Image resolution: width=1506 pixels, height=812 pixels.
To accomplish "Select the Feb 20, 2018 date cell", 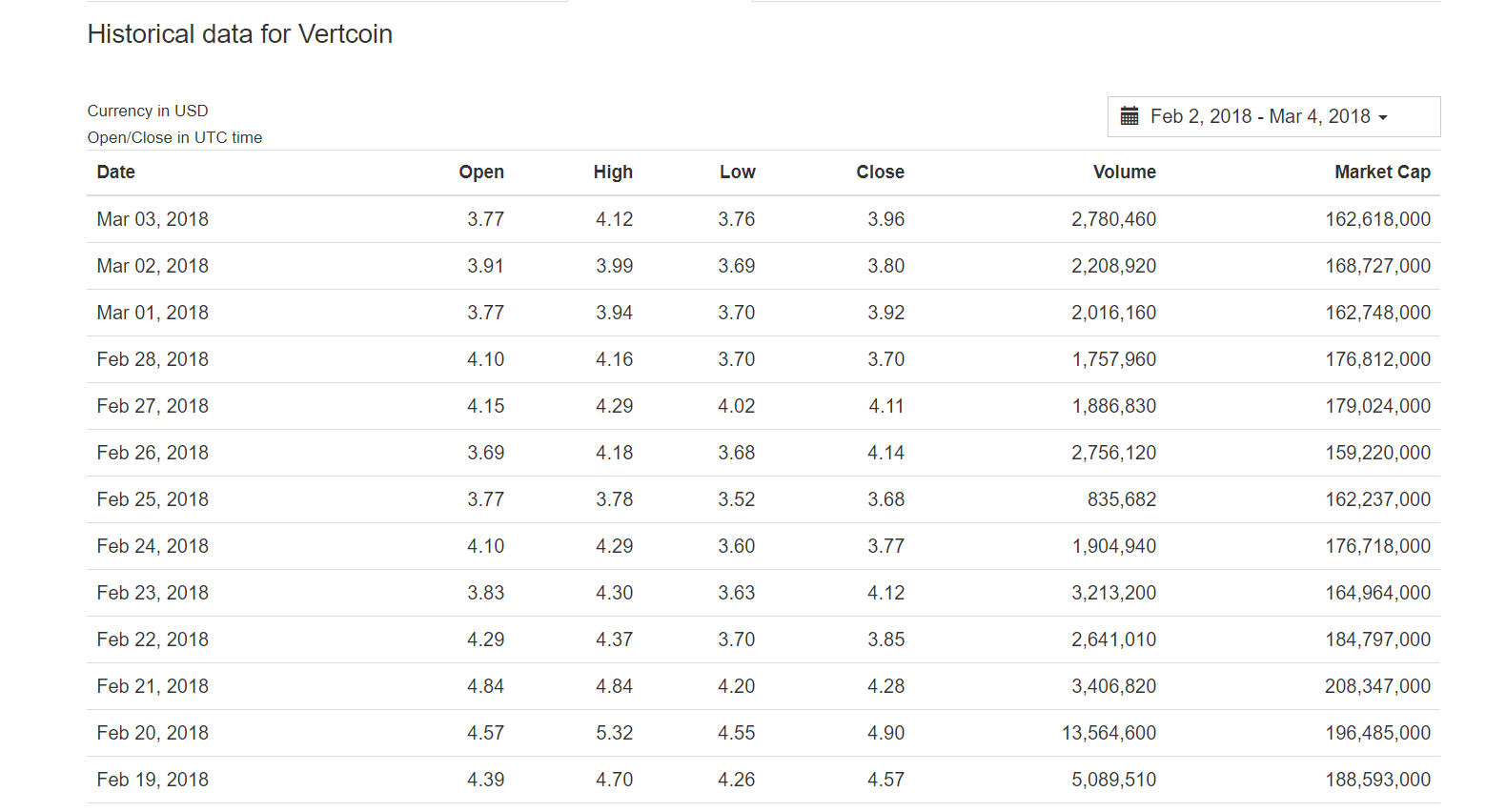I will [x=153, y=733].
